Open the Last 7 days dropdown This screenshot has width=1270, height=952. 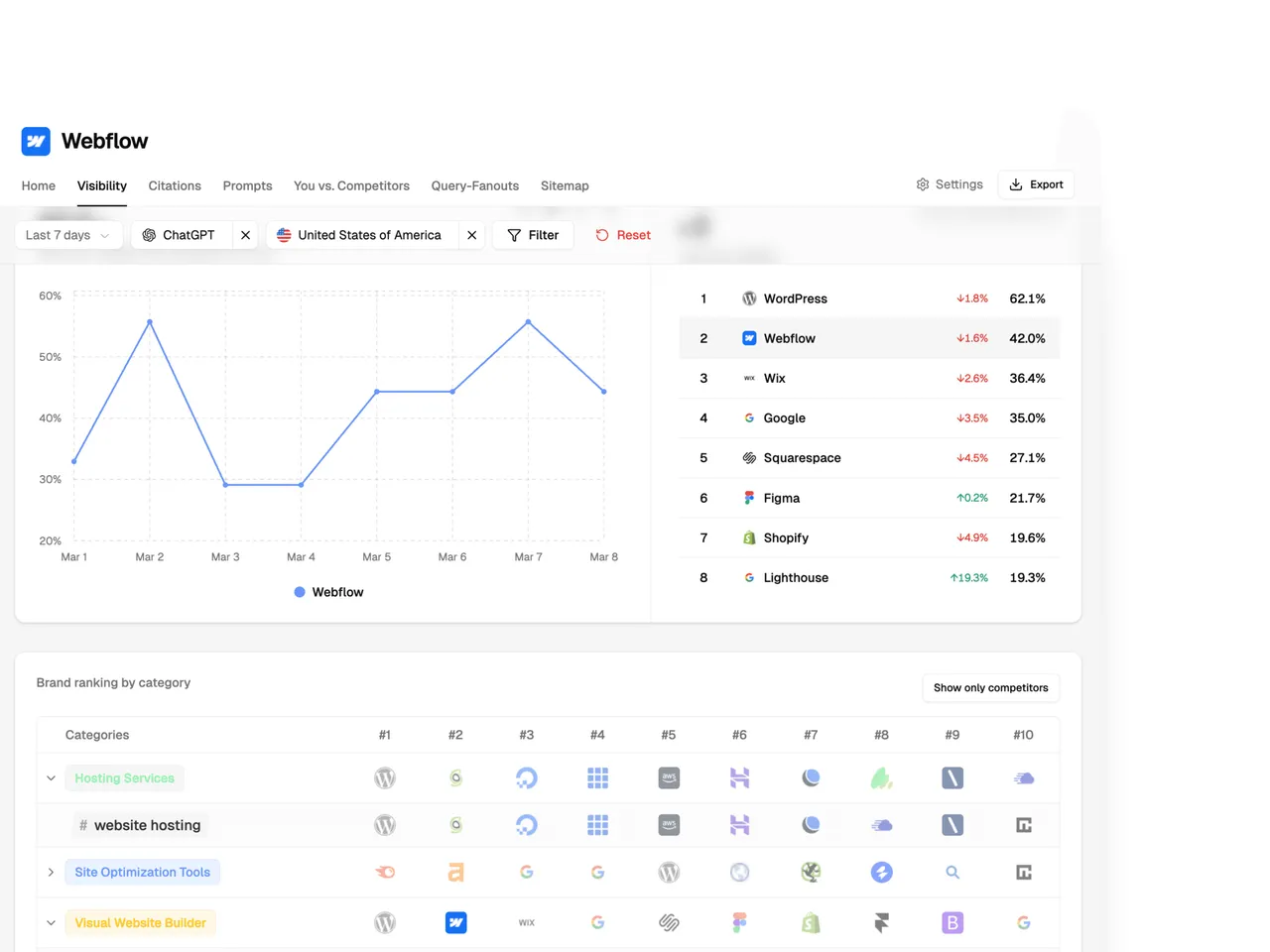(x=68, y=235)
